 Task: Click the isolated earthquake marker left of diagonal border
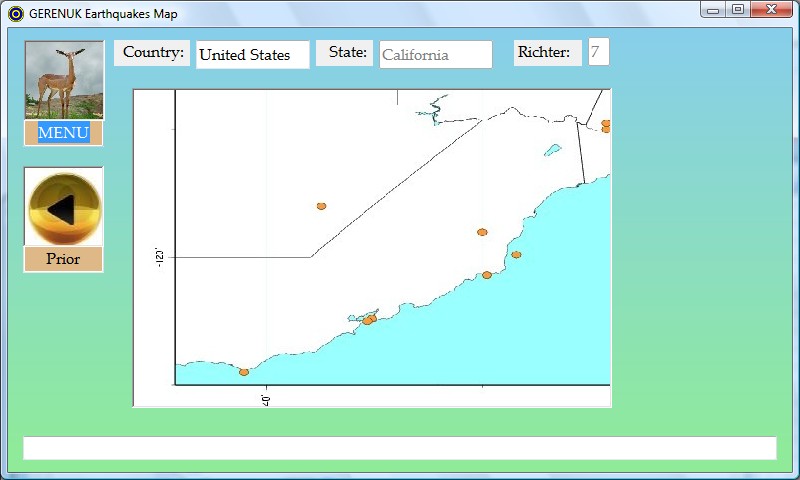coord(321,206)
